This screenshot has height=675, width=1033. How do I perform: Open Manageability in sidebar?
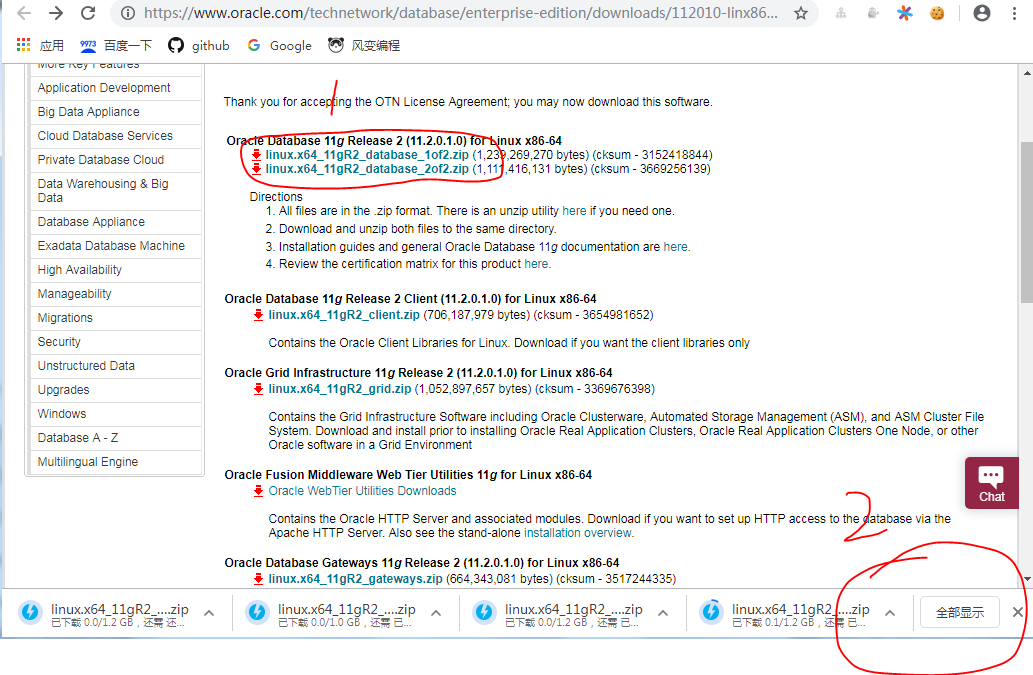tap(115, 294)
